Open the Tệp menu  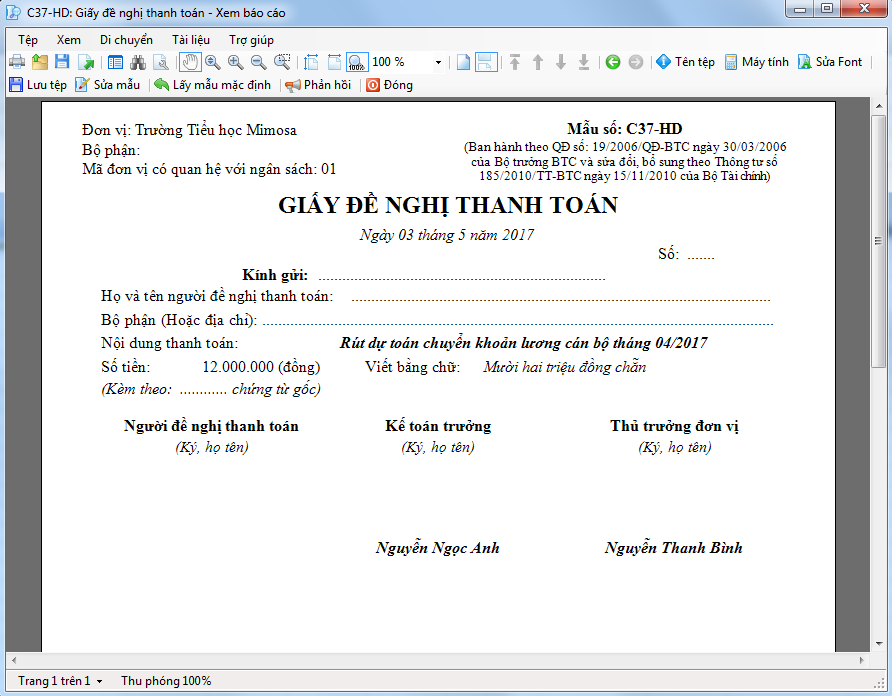[28, 40]
